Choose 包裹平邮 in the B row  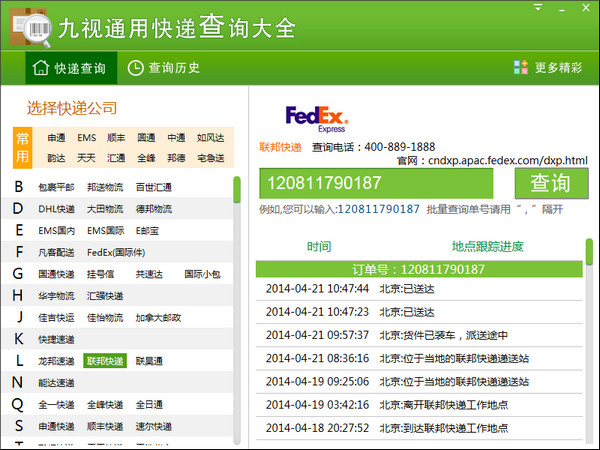(56, 187)
